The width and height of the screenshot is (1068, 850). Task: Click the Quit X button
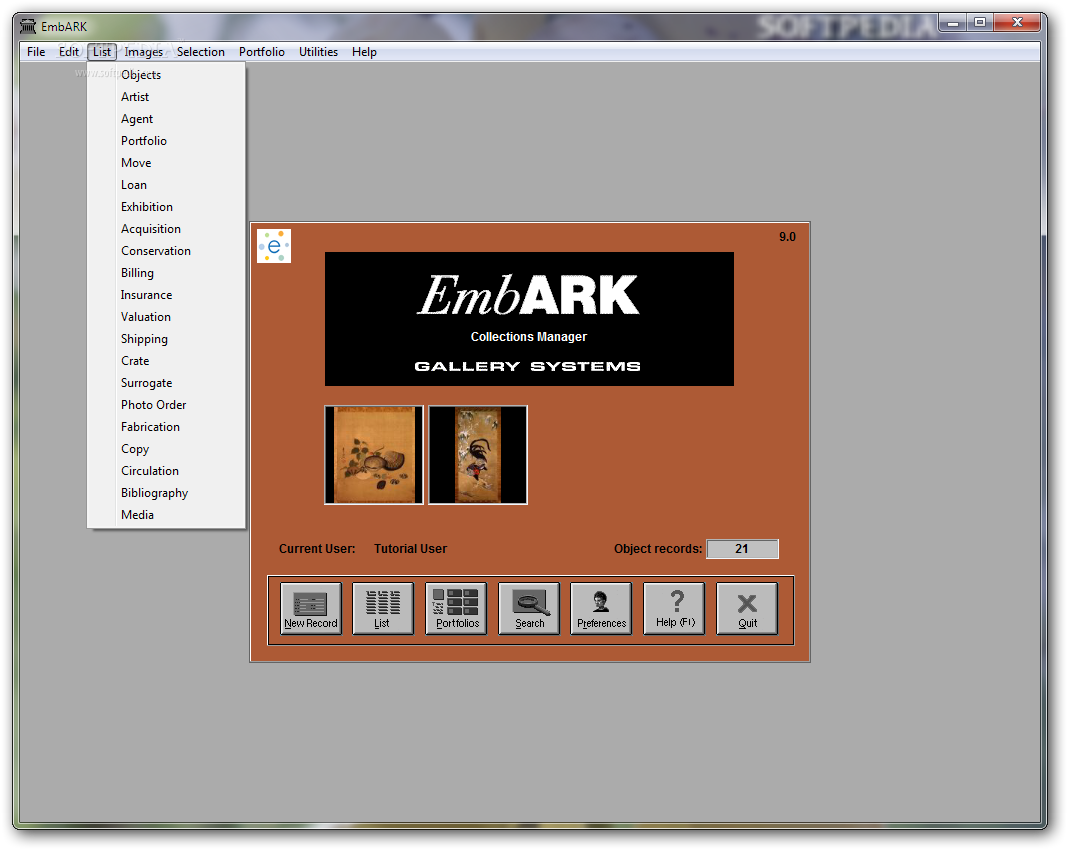(747, 608)
